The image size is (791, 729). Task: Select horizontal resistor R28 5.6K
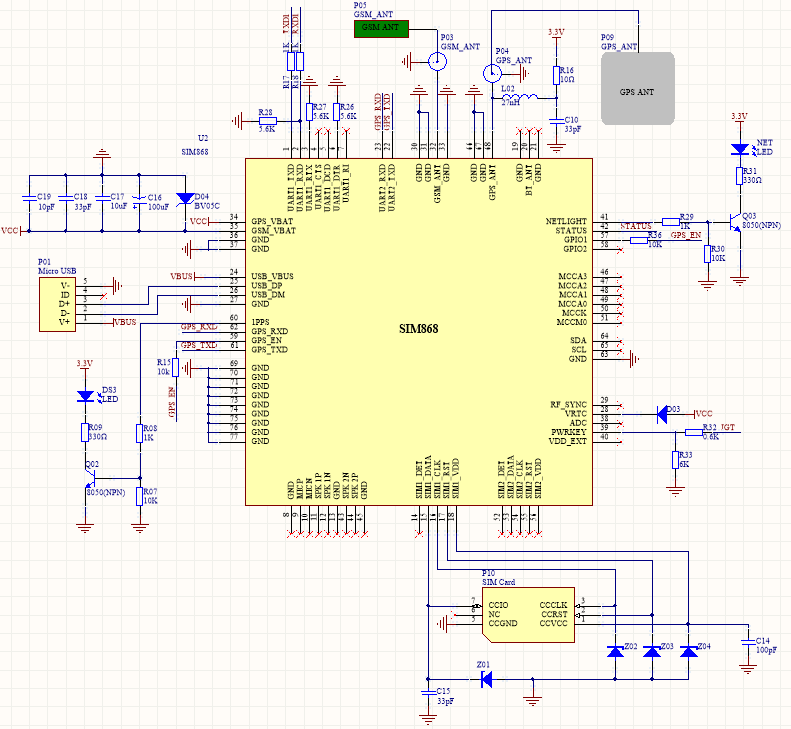click(x=267, y=121)
